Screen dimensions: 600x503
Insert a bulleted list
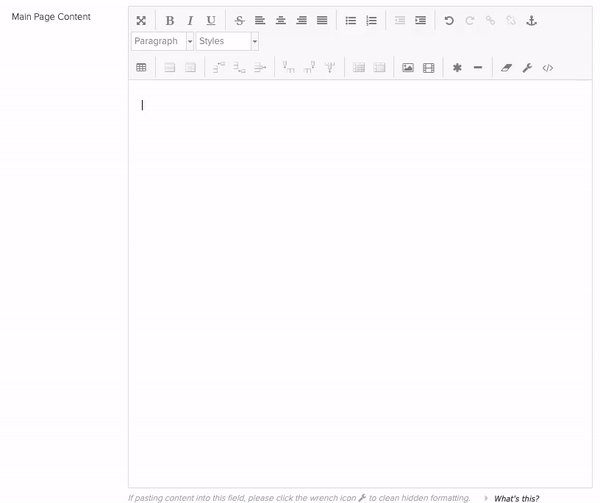[351, 21]
